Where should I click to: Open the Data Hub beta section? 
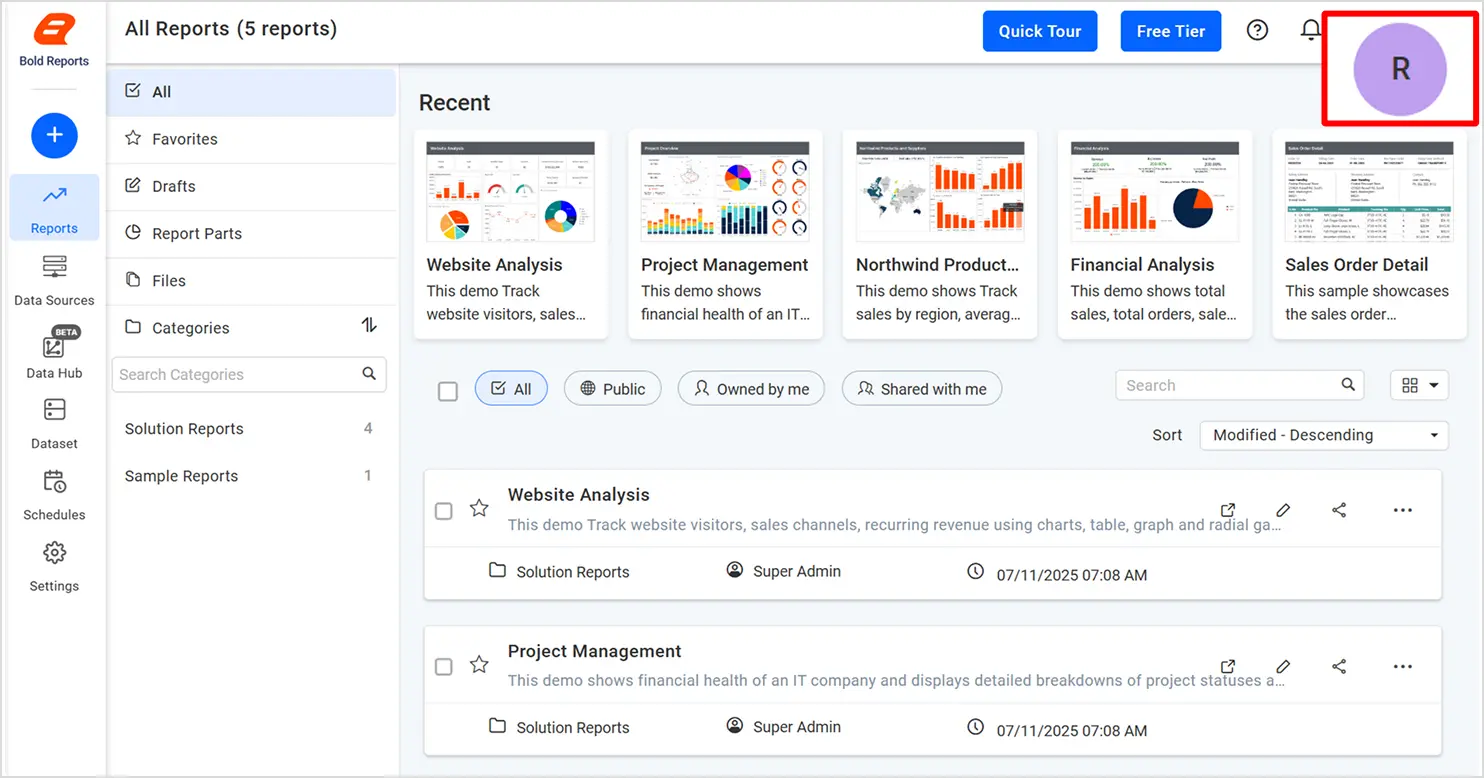(54, 354)
